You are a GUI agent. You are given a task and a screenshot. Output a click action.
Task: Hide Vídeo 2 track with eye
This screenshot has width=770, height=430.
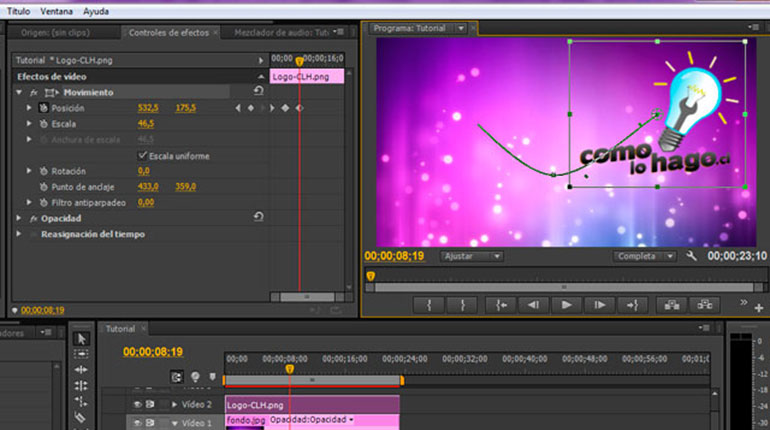[138, 404]
